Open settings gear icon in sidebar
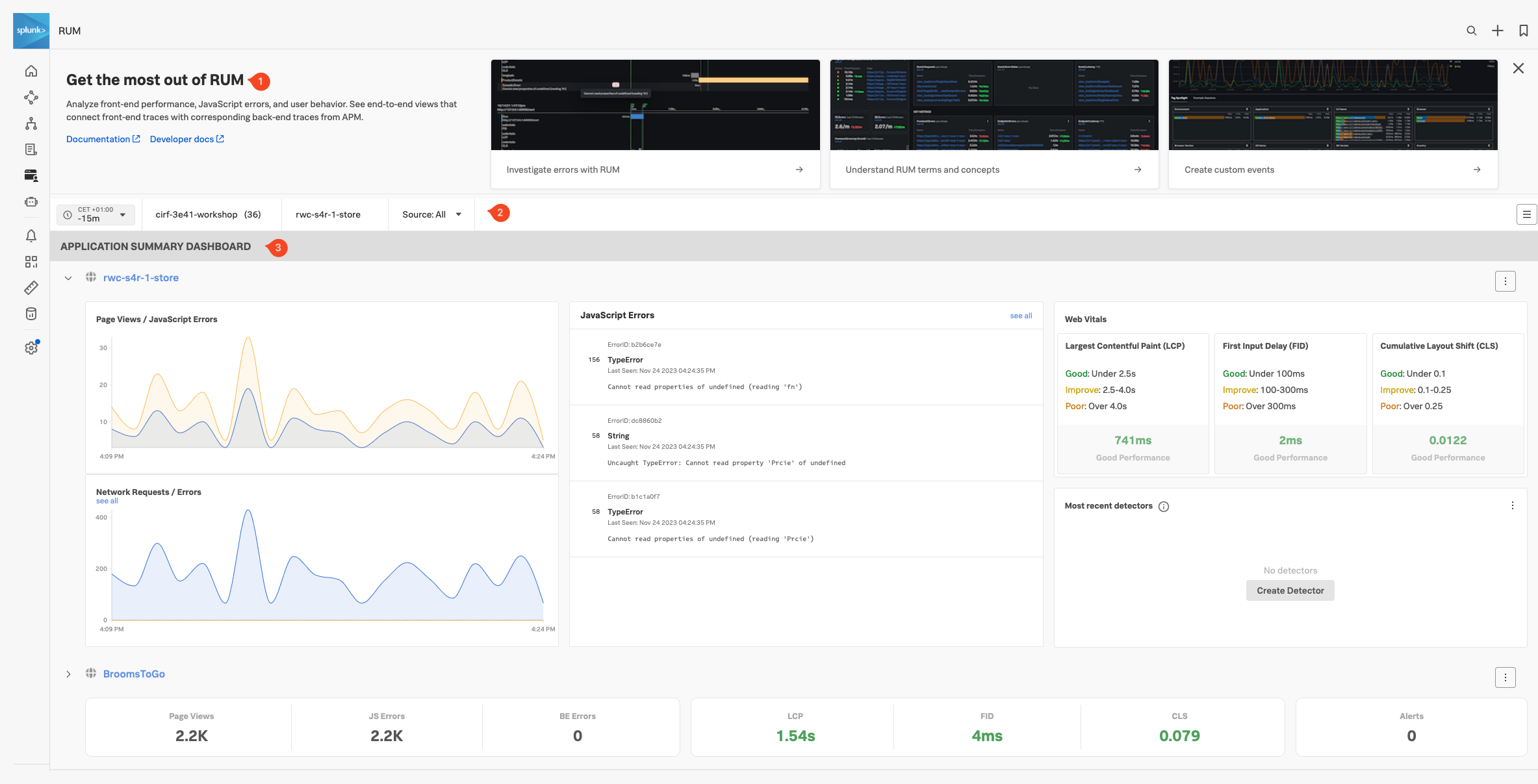This screenshot has height=784, width=1538. [x=31, y=348]
